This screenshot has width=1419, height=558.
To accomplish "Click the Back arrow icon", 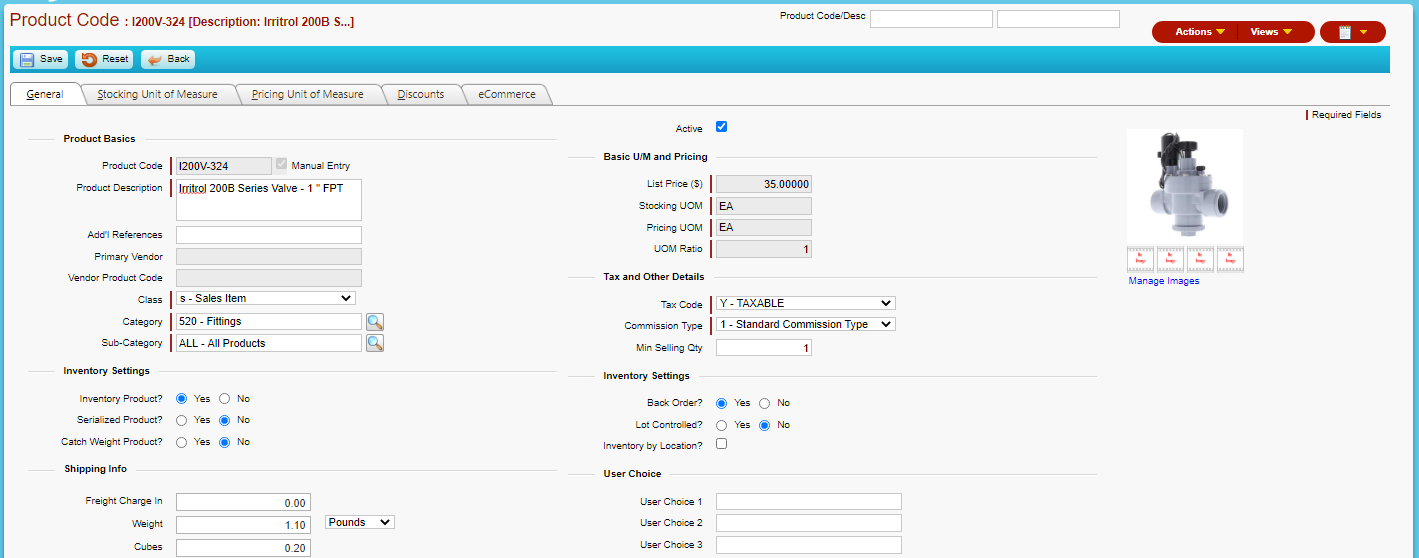I will (154, 59).
